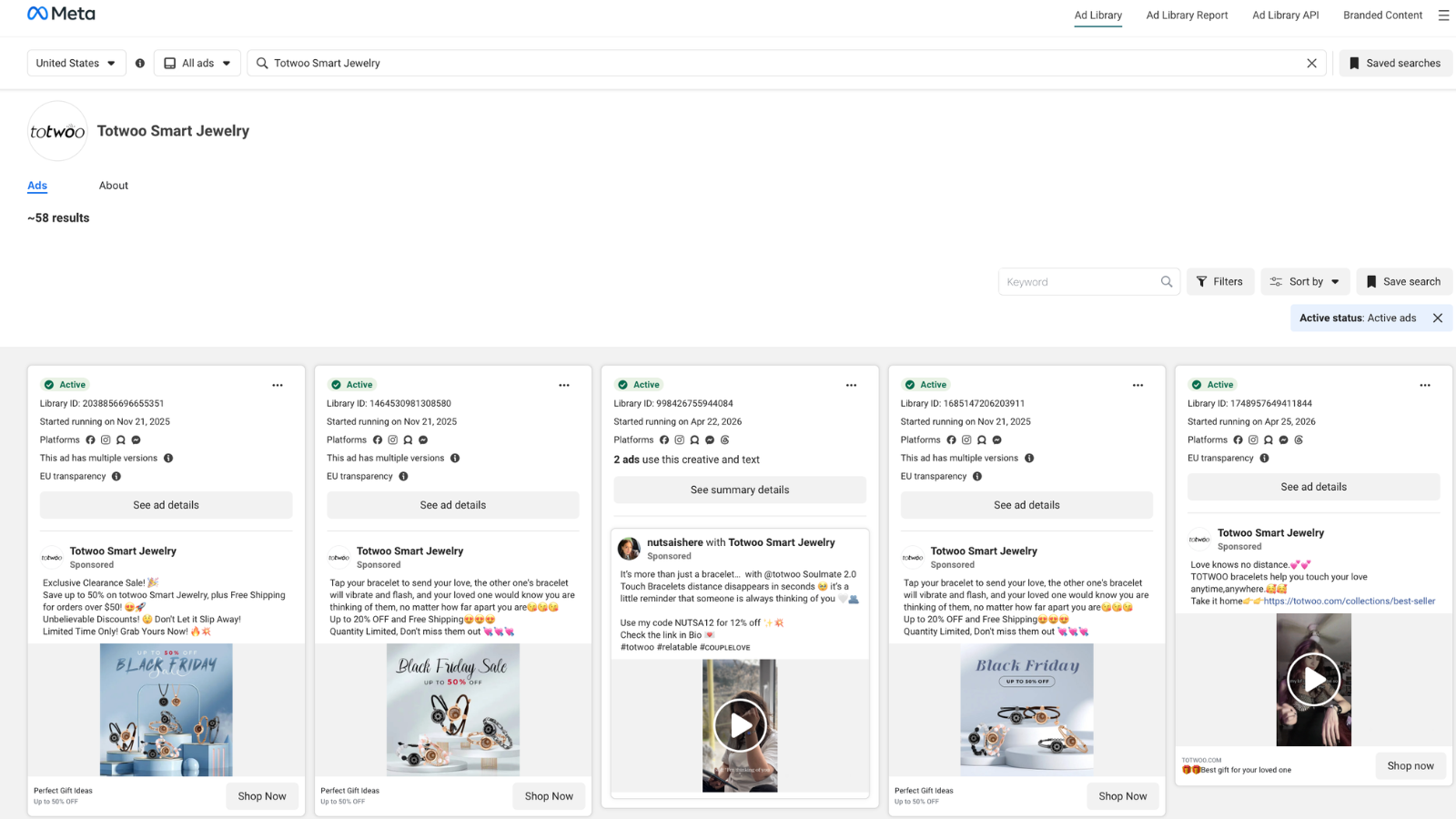Screen dimensions: 1456x819
Task: Open the blue Black Friday ad image
Action: pos(166,710)
